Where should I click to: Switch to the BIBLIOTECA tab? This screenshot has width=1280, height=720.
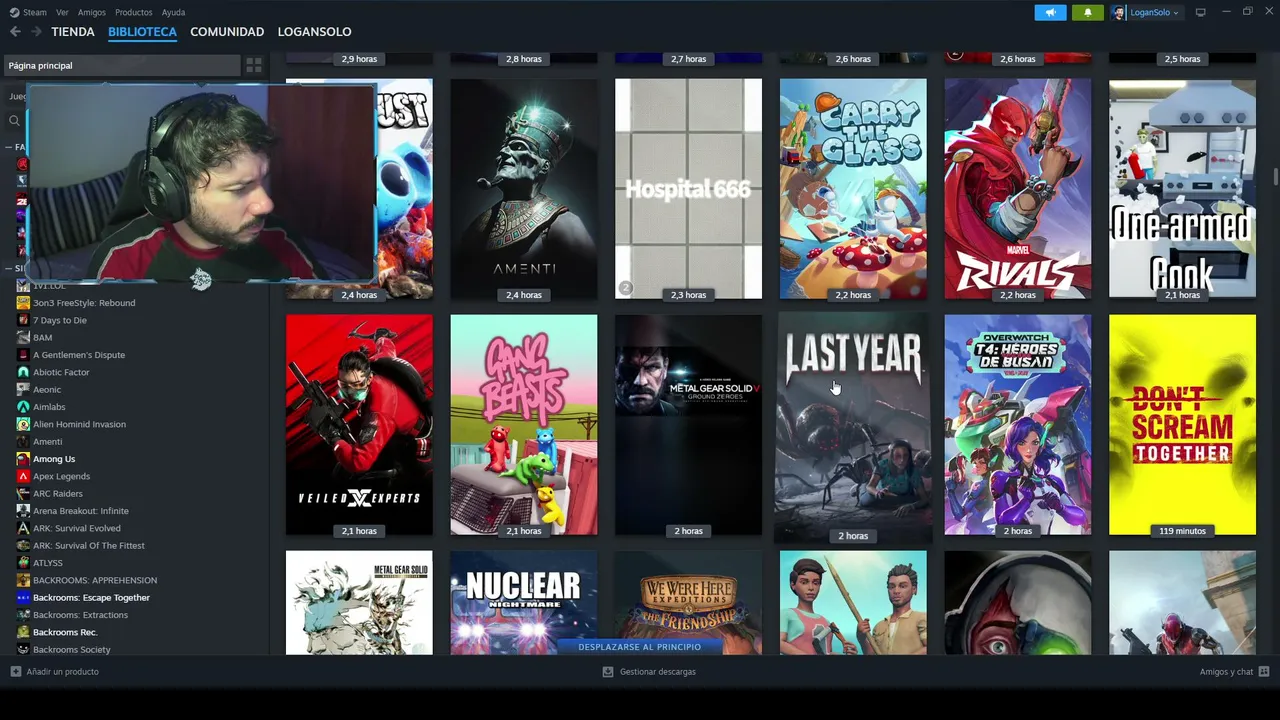coord(142,32)
